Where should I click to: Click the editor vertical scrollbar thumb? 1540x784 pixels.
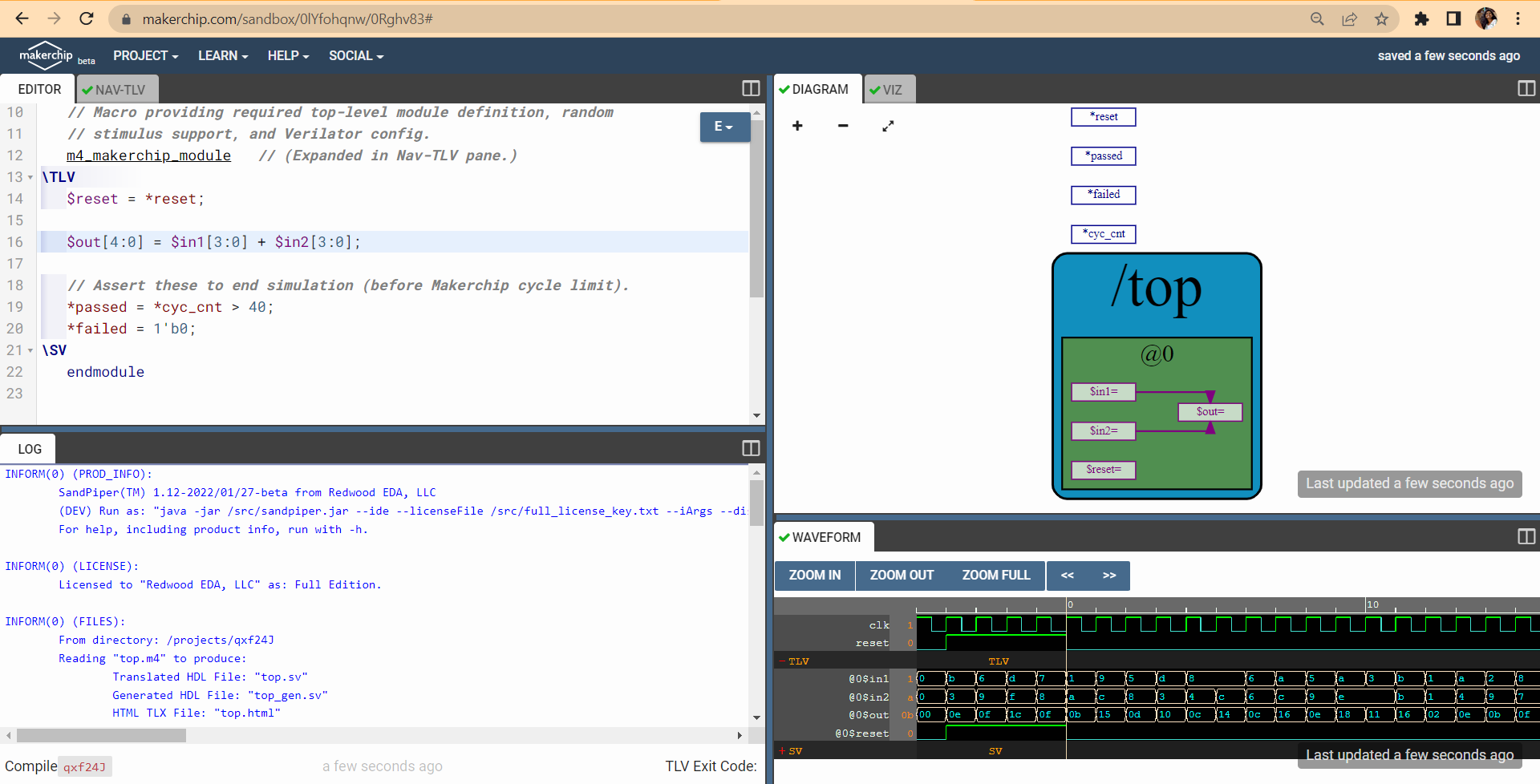[x=756, y=209]
